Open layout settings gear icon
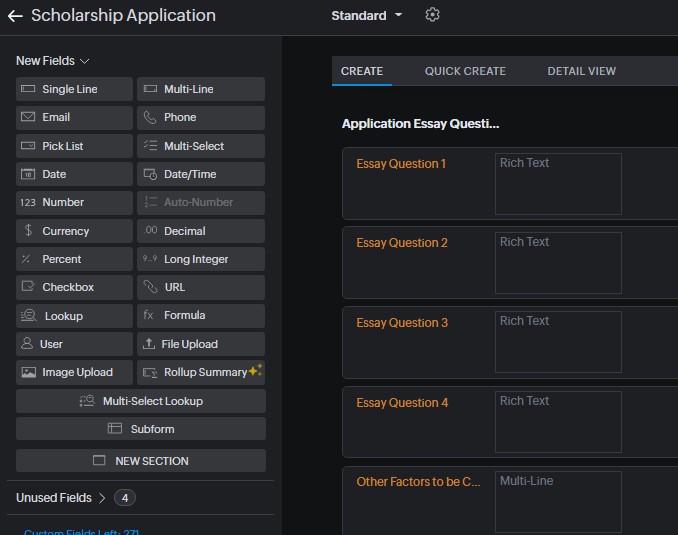This screenshot has height=535, width=678. click(432, 15)
